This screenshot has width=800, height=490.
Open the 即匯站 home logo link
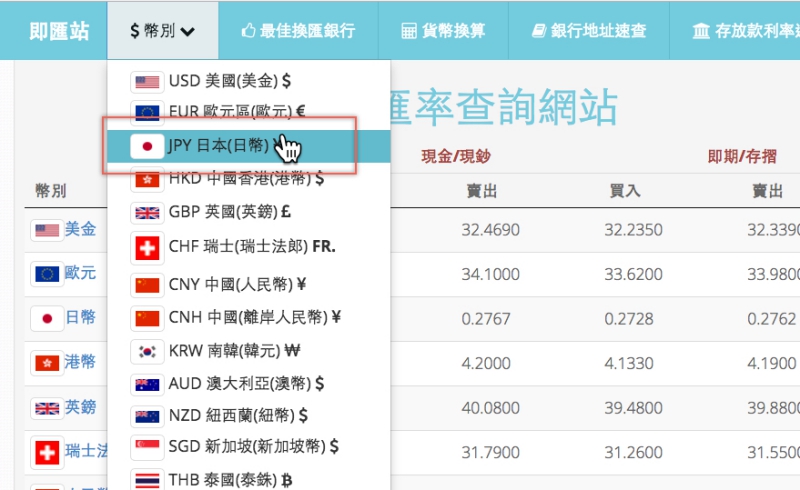point(59,31)
